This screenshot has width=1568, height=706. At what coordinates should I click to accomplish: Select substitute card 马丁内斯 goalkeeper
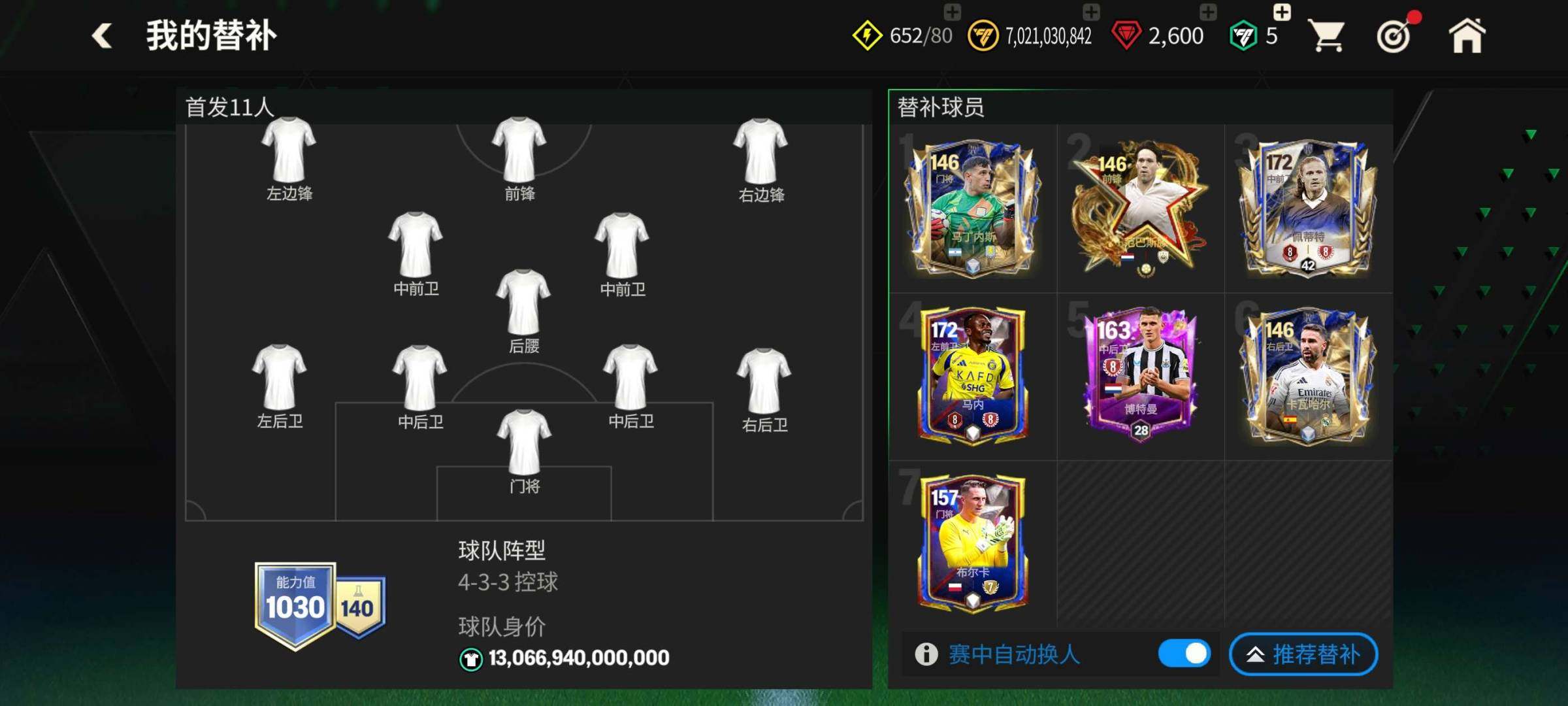(x=973, y=208)
